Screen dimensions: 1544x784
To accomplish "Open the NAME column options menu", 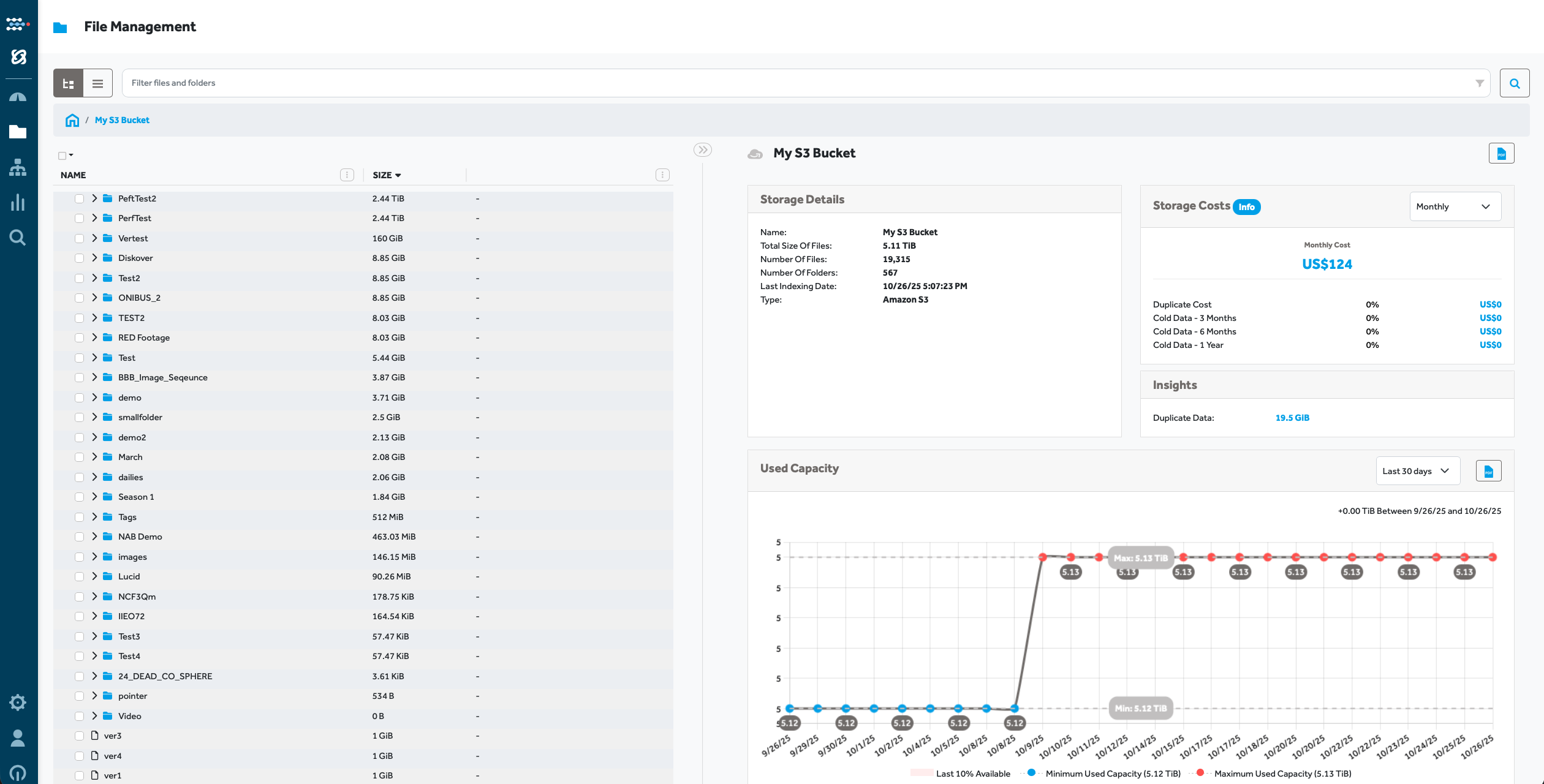I will click(x=347, y=175).
